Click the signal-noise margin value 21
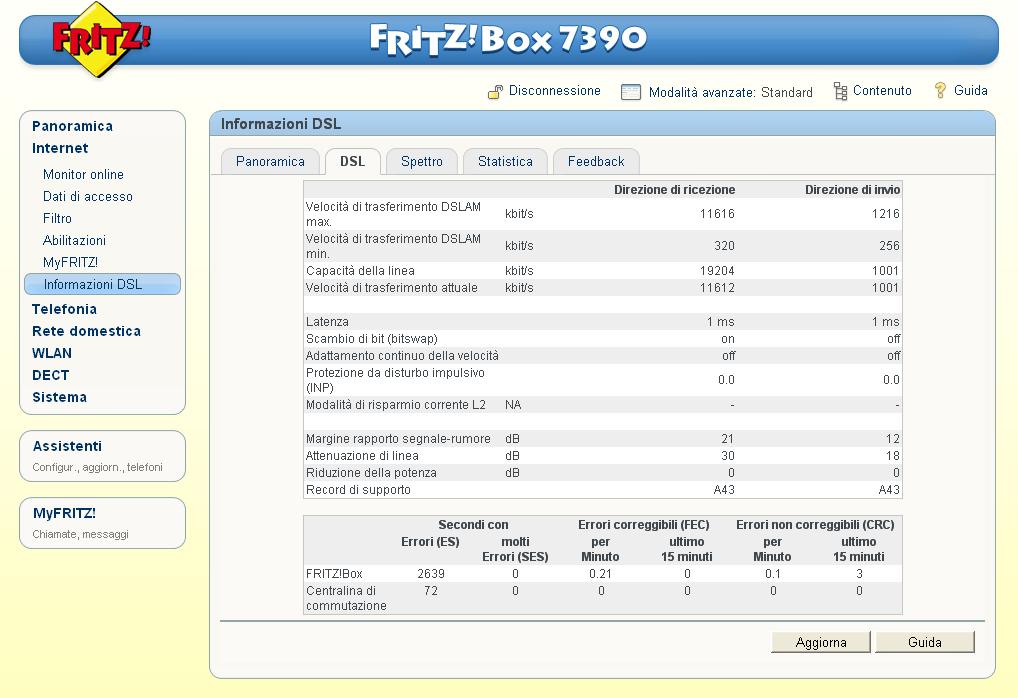This screenshot has height=698, width=1018. click(x=727, y=438)
